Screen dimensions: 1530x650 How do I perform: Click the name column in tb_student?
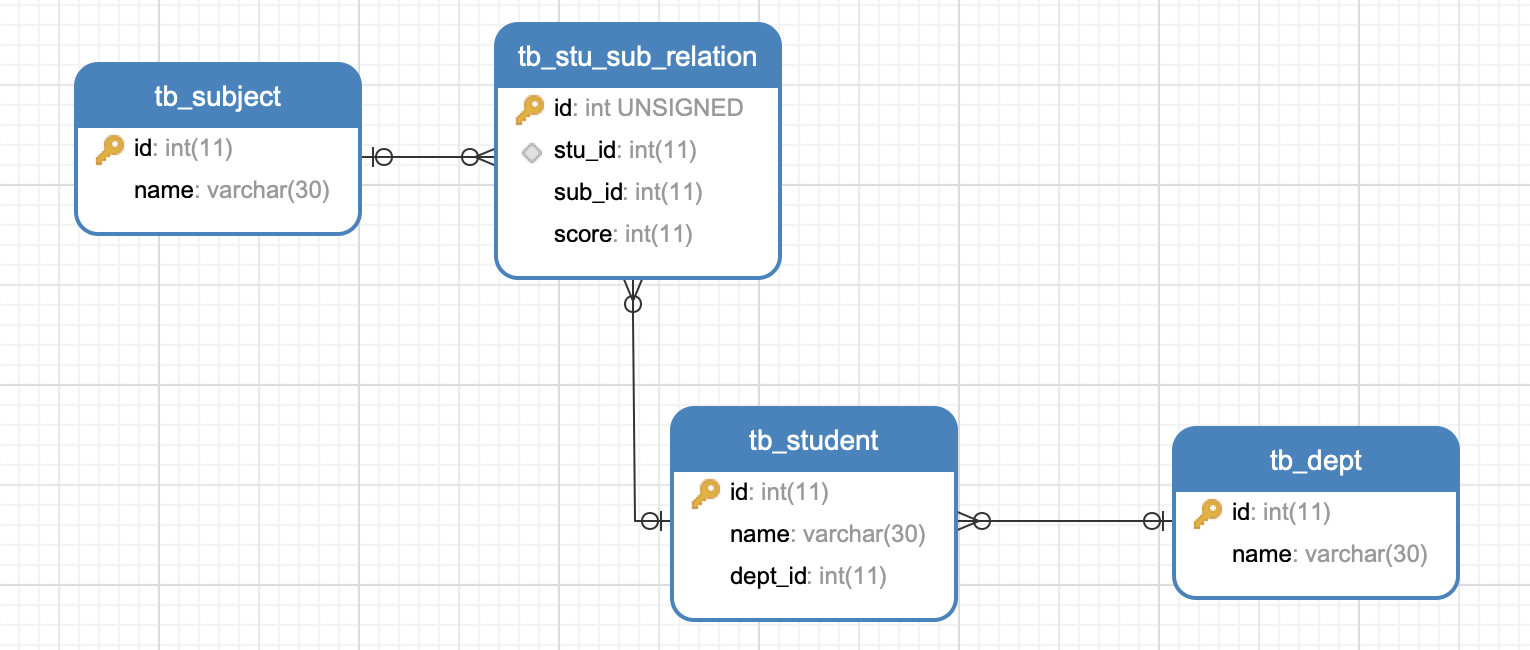pos(827,534)
